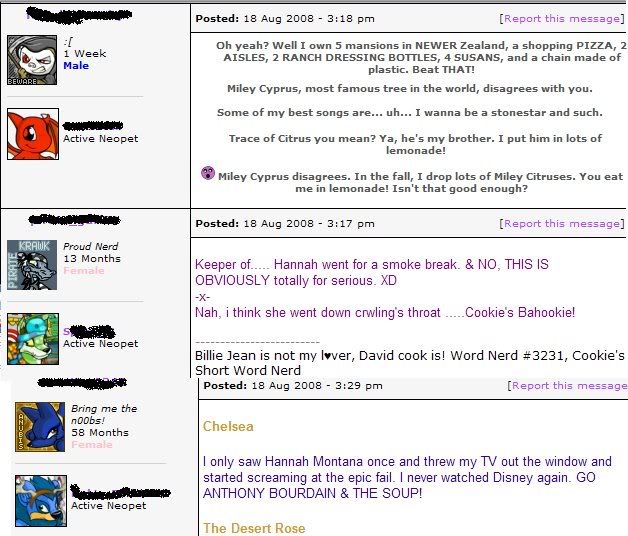Click the Pirate Krawk avatar
The width and height of the screenshot is (628, 536).
26,264
